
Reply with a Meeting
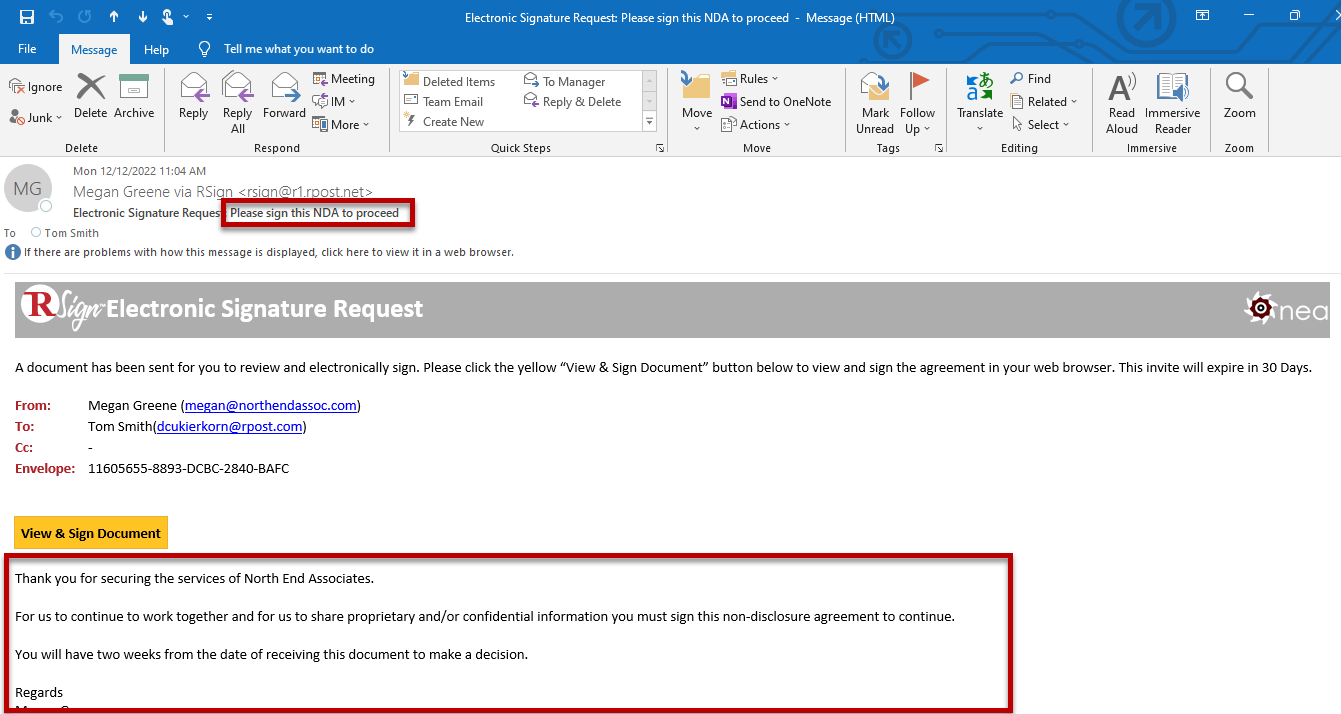344,79
